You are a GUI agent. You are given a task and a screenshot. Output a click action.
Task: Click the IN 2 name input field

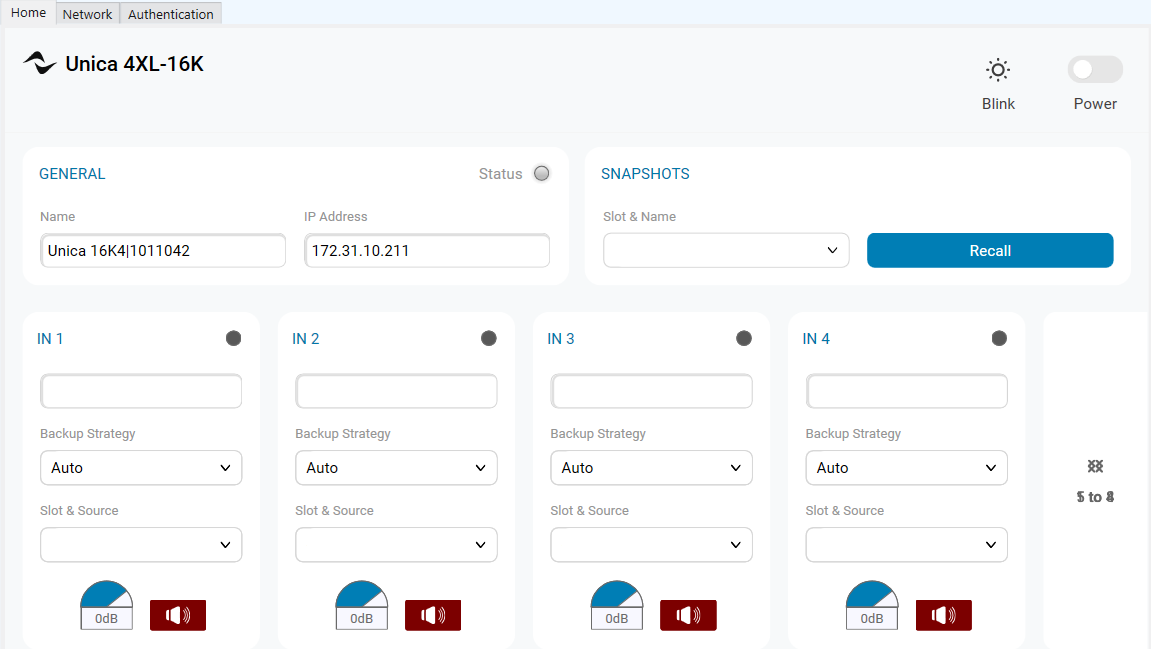tap(396, 391)
